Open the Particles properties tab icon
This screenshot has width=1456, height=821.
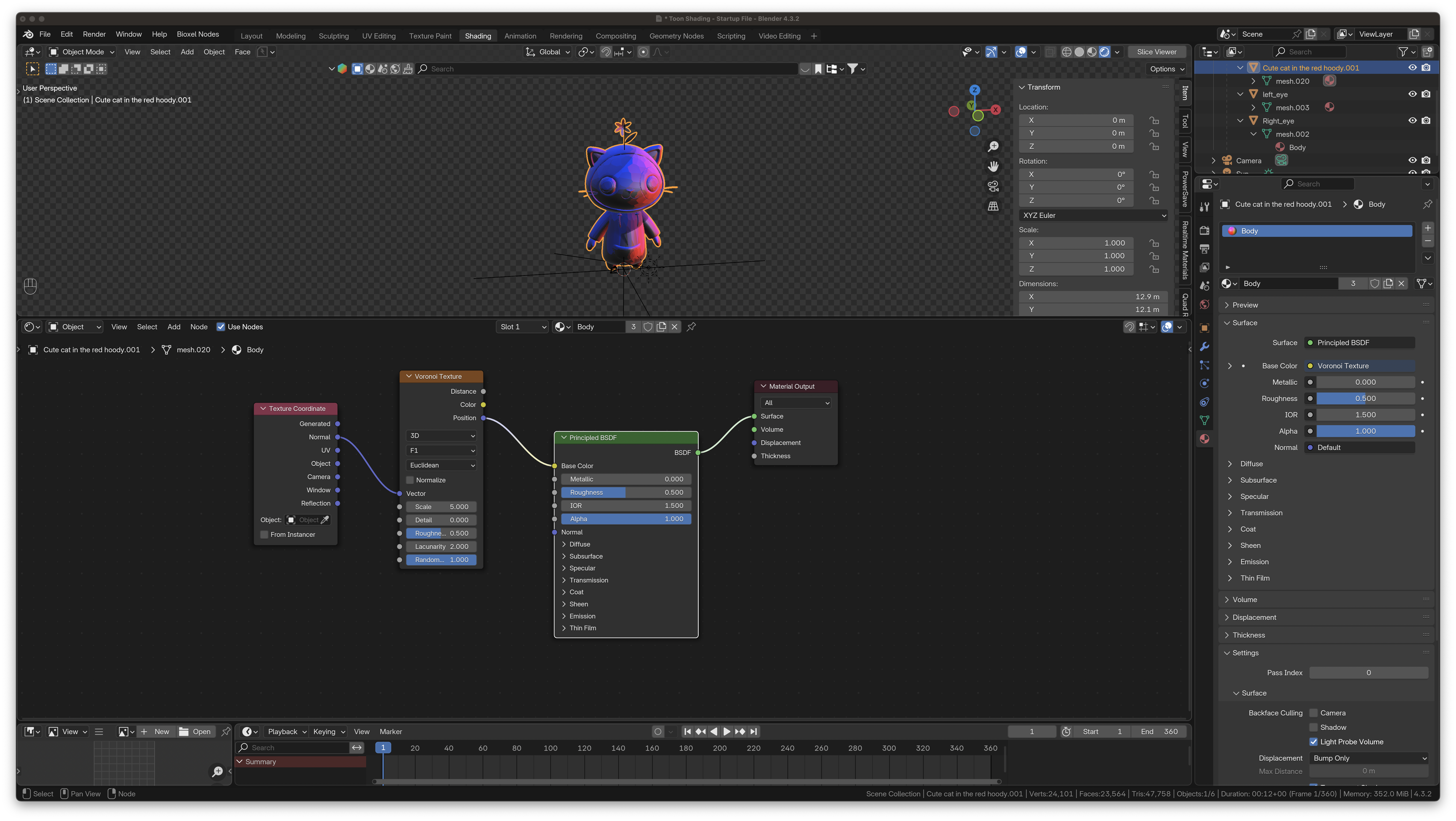point(1204,365)
